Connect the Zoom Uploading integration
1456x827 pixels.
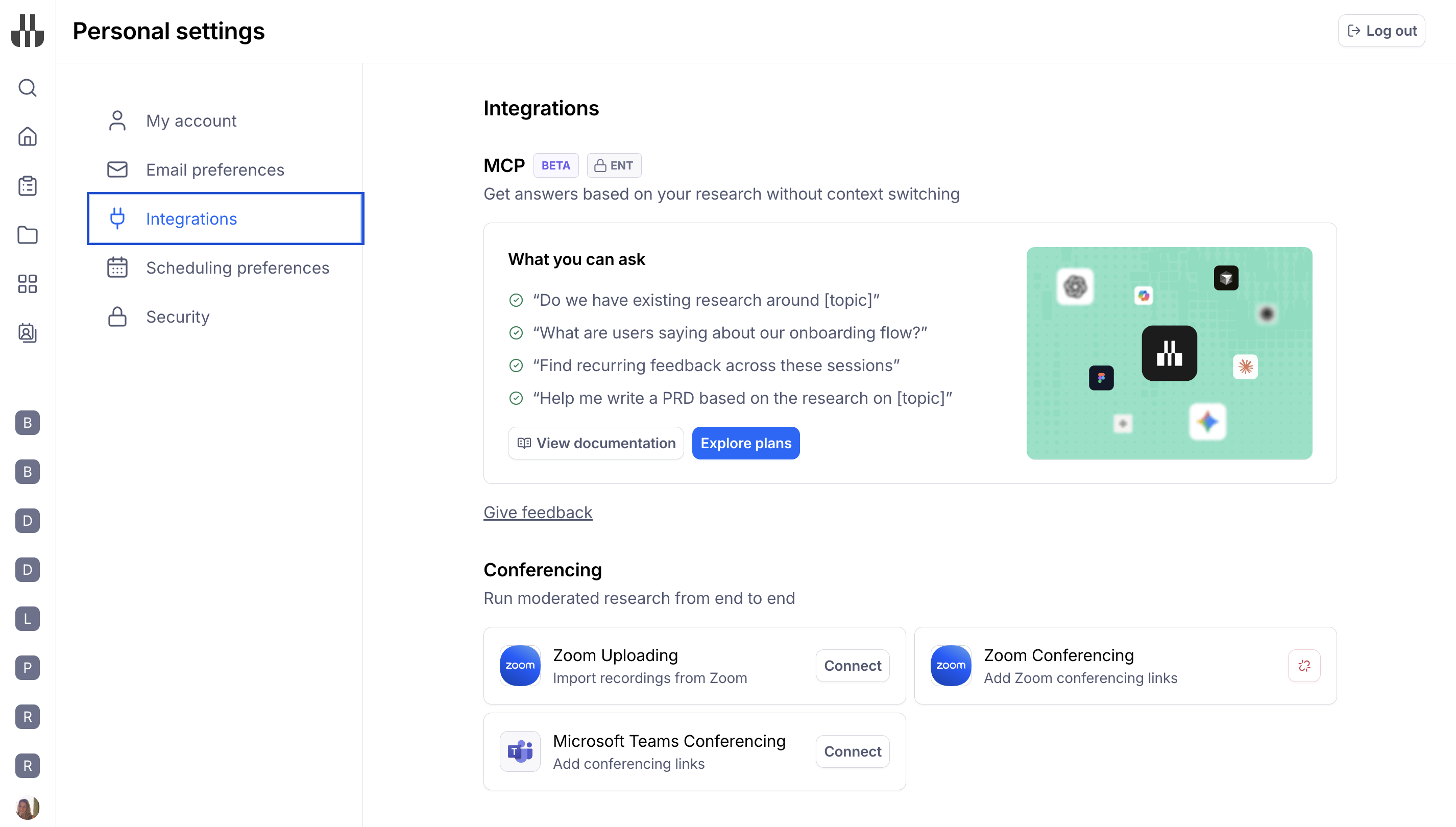[x=853, y=665]
